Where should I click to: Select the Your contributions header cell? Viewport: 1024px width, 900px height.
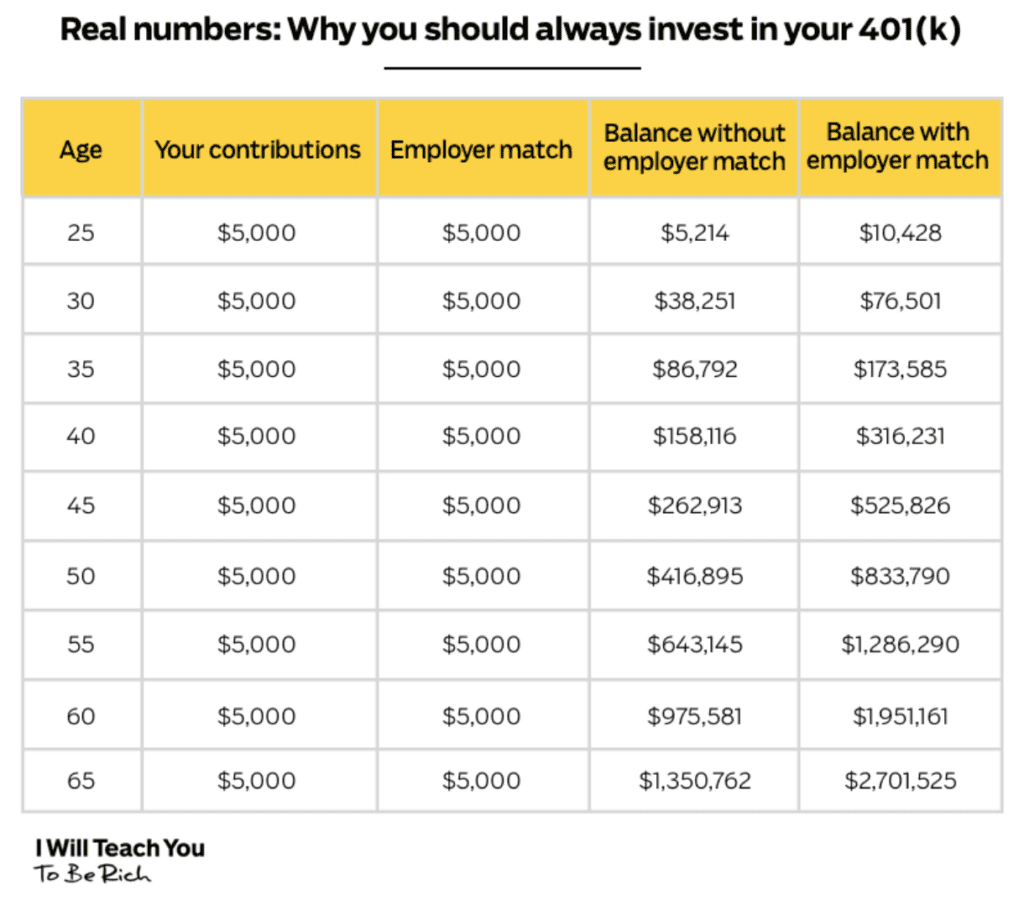pos(259,150)
